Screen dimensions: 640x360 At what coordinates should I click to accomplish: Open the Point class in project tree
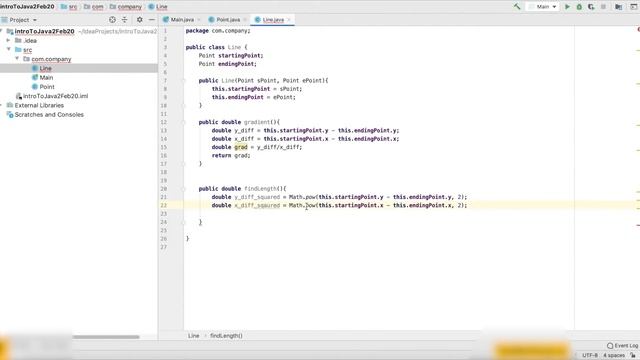point(47,87)
